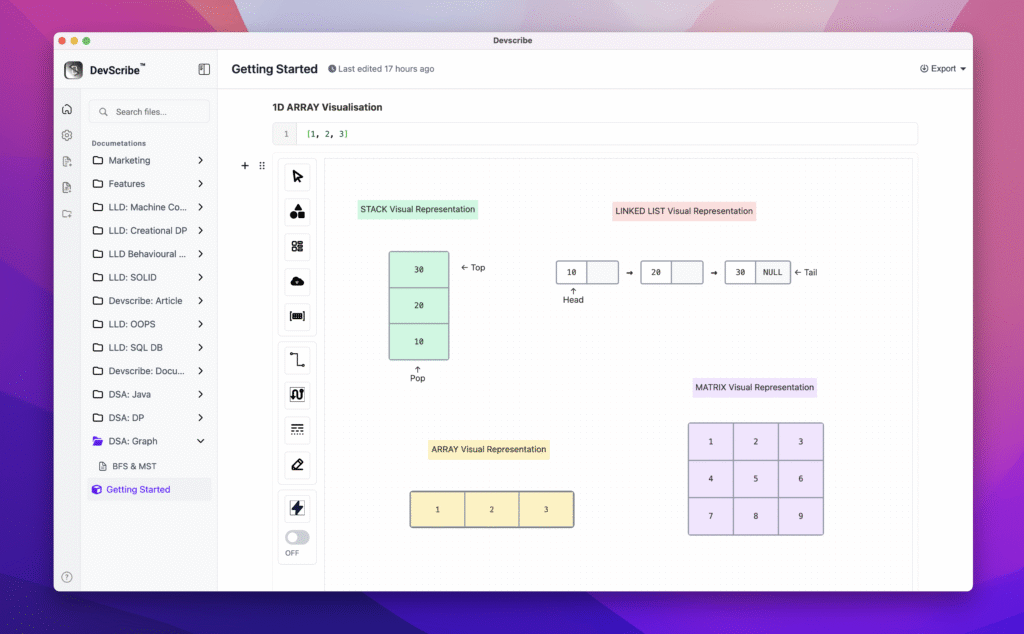Click the plus button to add block
1024x634 pixels.
(x=245, y=166)
